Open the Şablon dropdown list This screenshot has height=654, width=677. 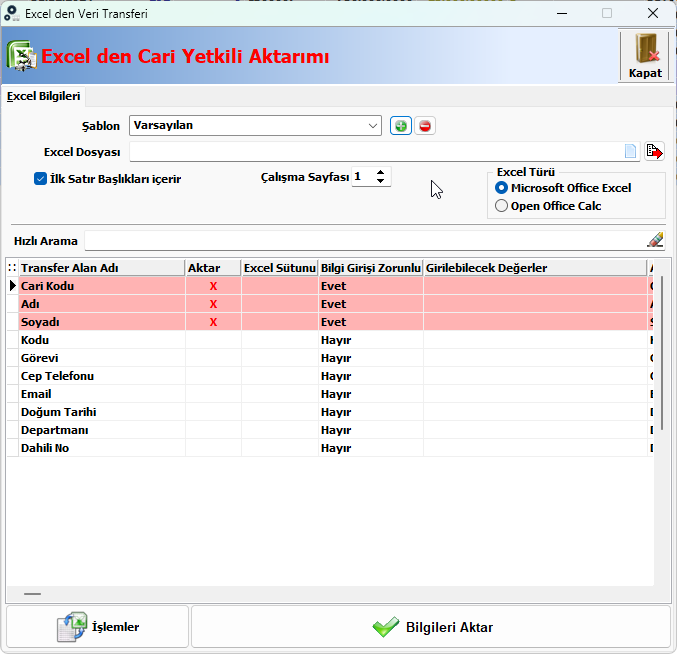pos(373,126)
